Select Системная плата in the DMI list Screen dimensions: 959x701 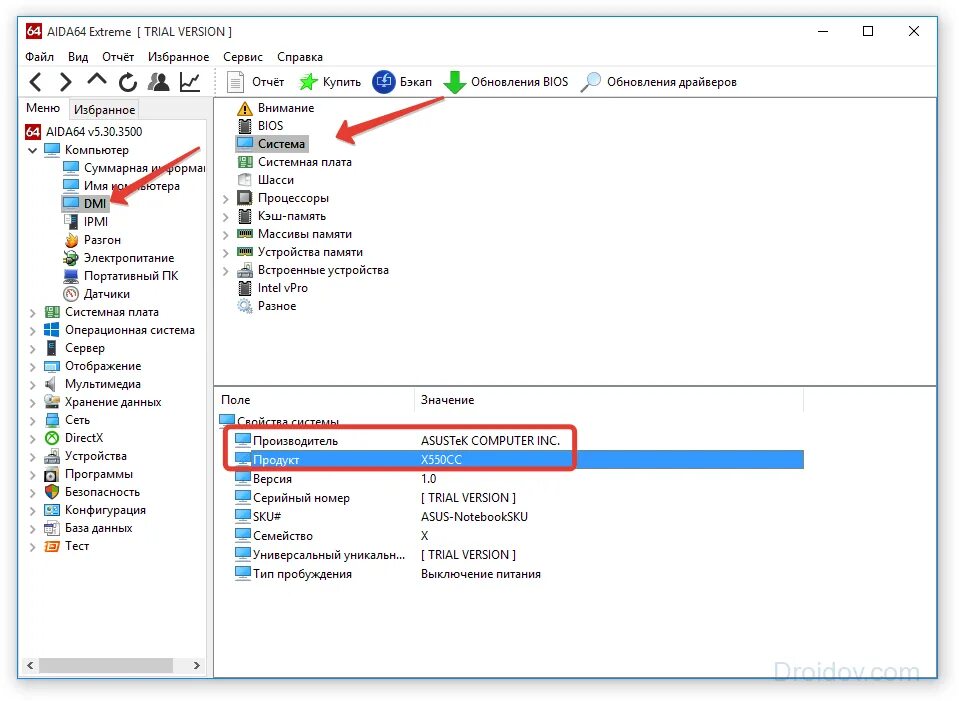click(x=294, y=161)
